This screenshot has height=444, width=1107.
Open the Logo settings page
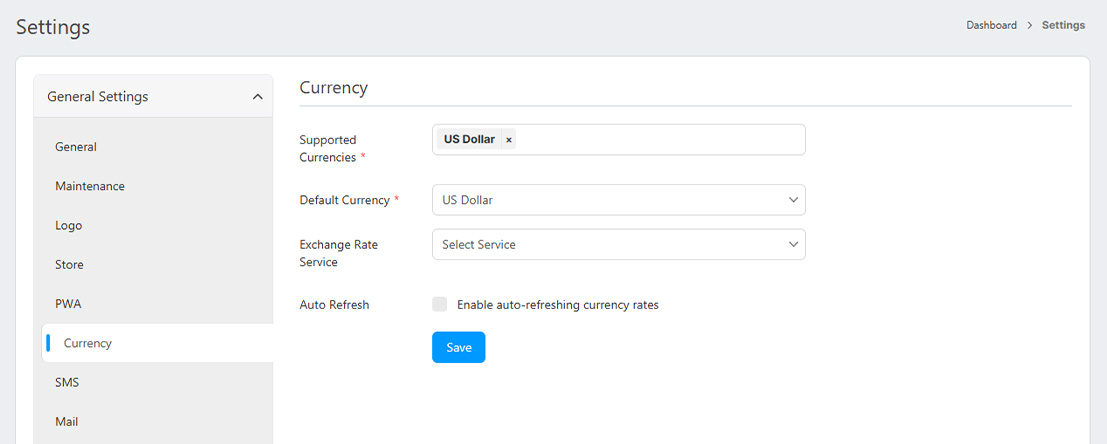click(x=69, y=226)
